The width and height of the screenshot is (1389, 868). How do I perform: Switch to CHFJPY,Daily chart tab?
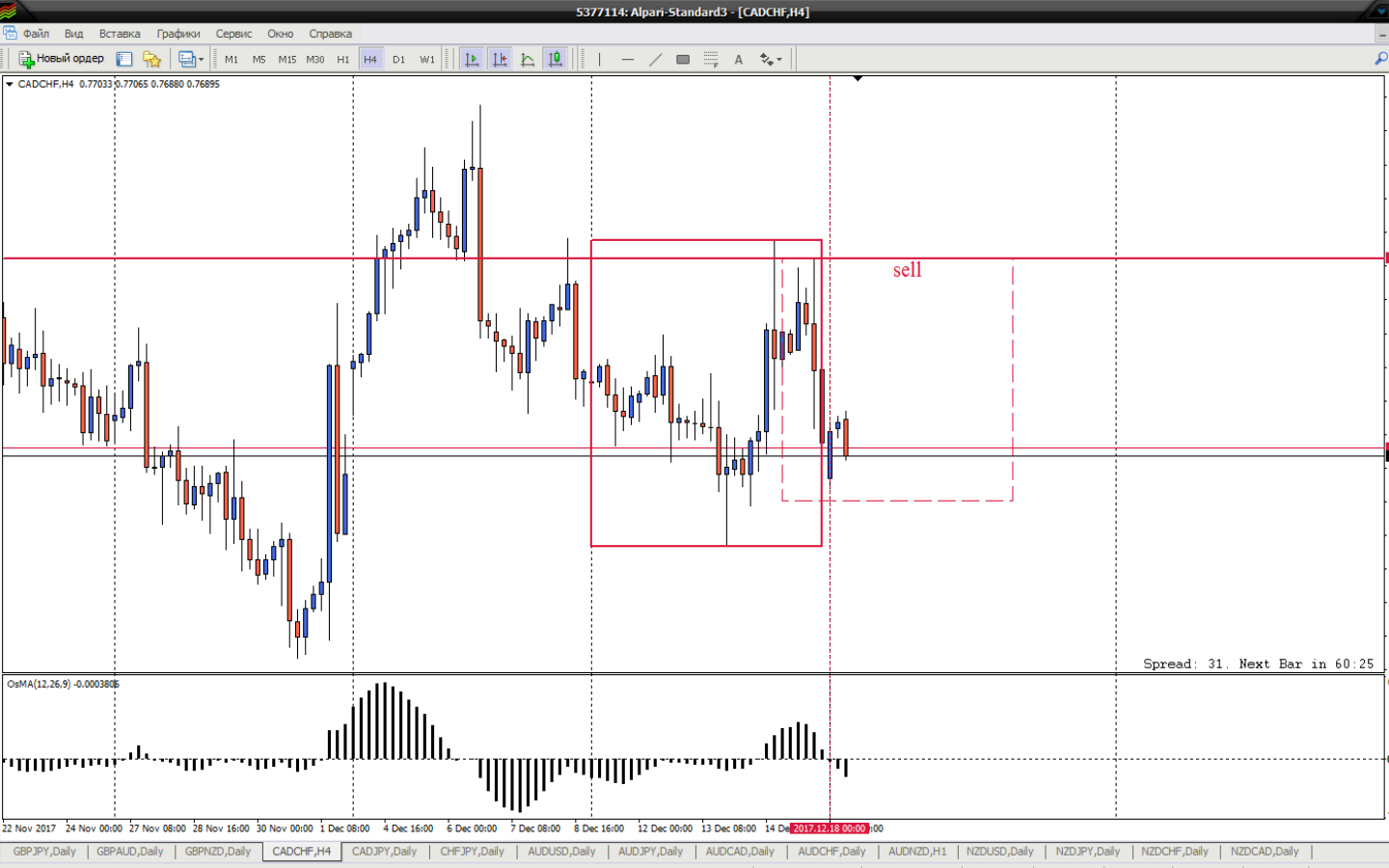pos(472,852)
